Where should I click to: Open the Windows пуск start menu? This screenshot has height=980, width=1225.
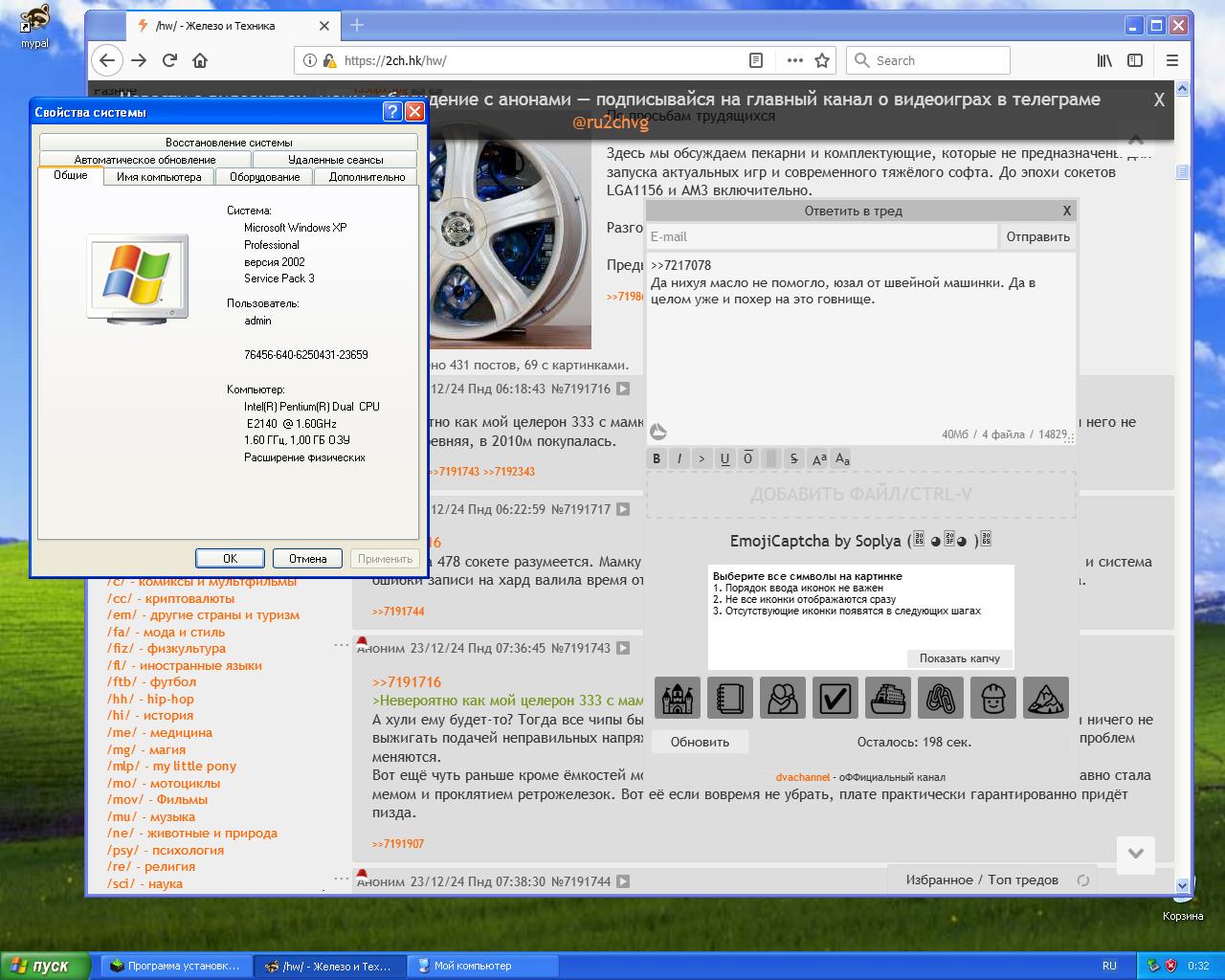pos(44,966)
